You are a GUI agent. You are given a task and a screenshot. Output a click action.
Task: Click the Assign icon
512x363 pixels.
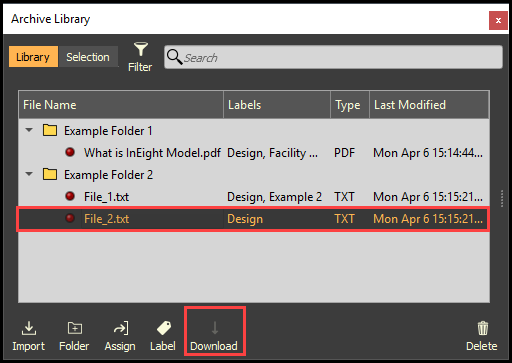pyautogui.click(x=120, y=336)
